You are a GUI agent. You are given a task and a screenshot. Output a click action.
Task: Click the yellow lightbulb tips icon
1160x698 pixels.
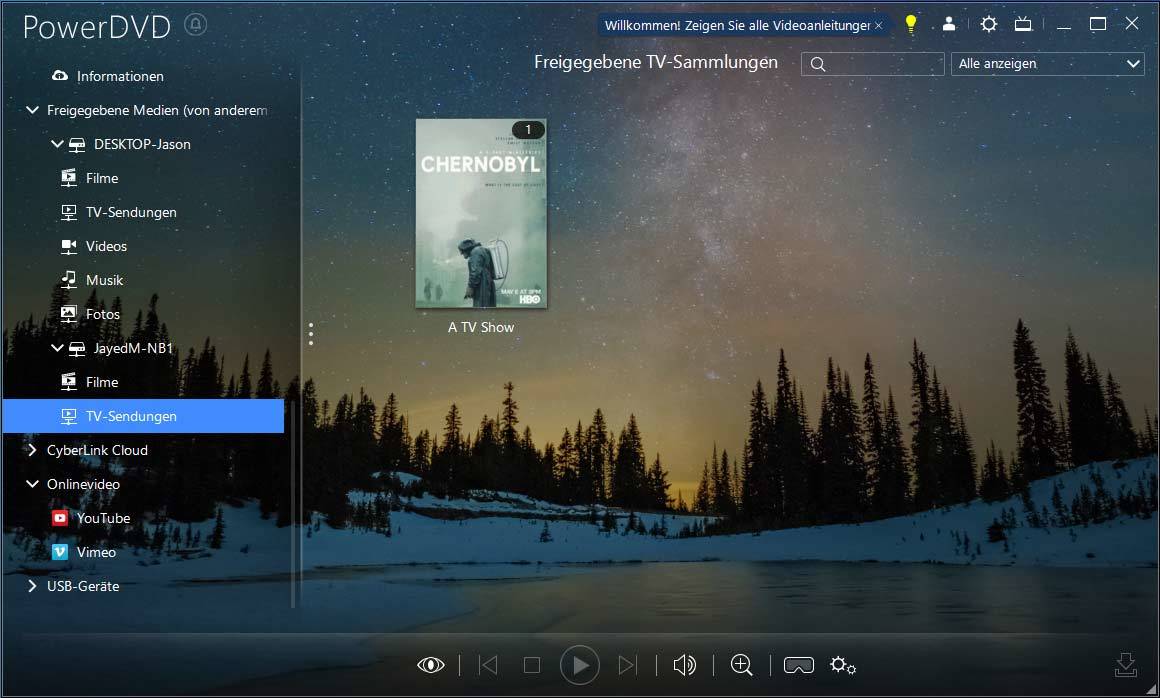pos(911,24)
